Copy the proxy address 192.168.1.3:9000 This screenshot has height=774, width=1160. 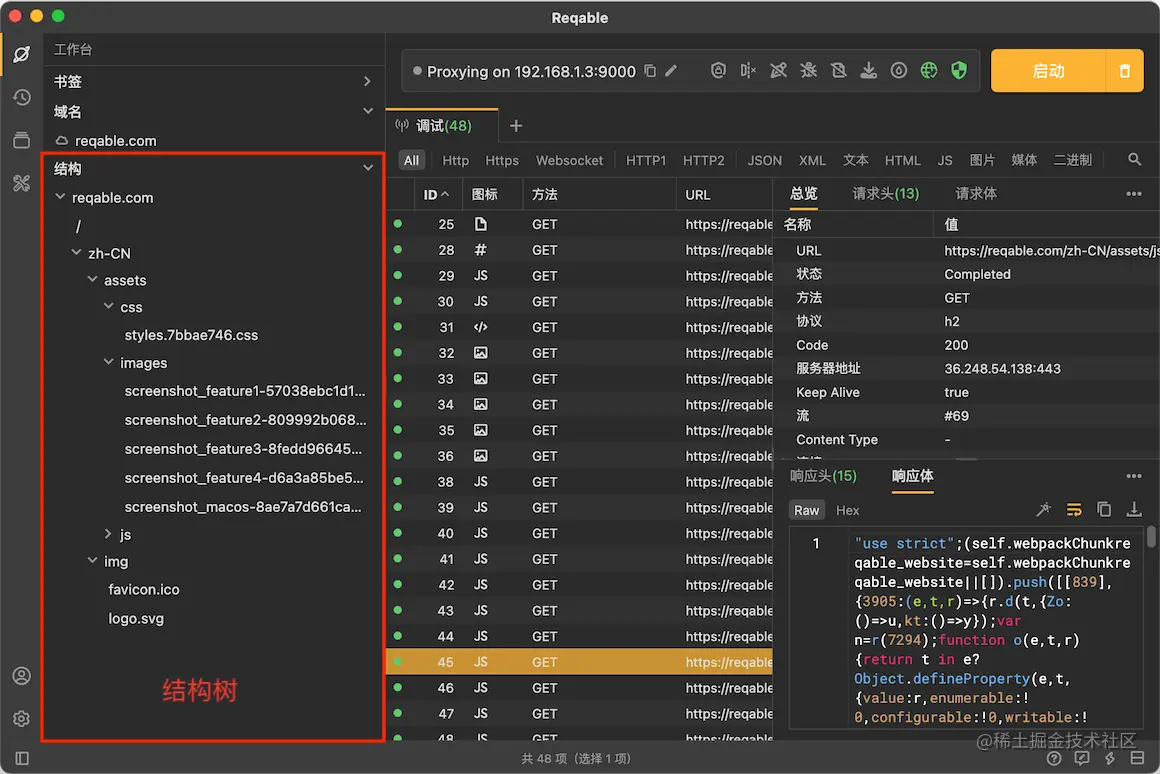click(650, 71)
